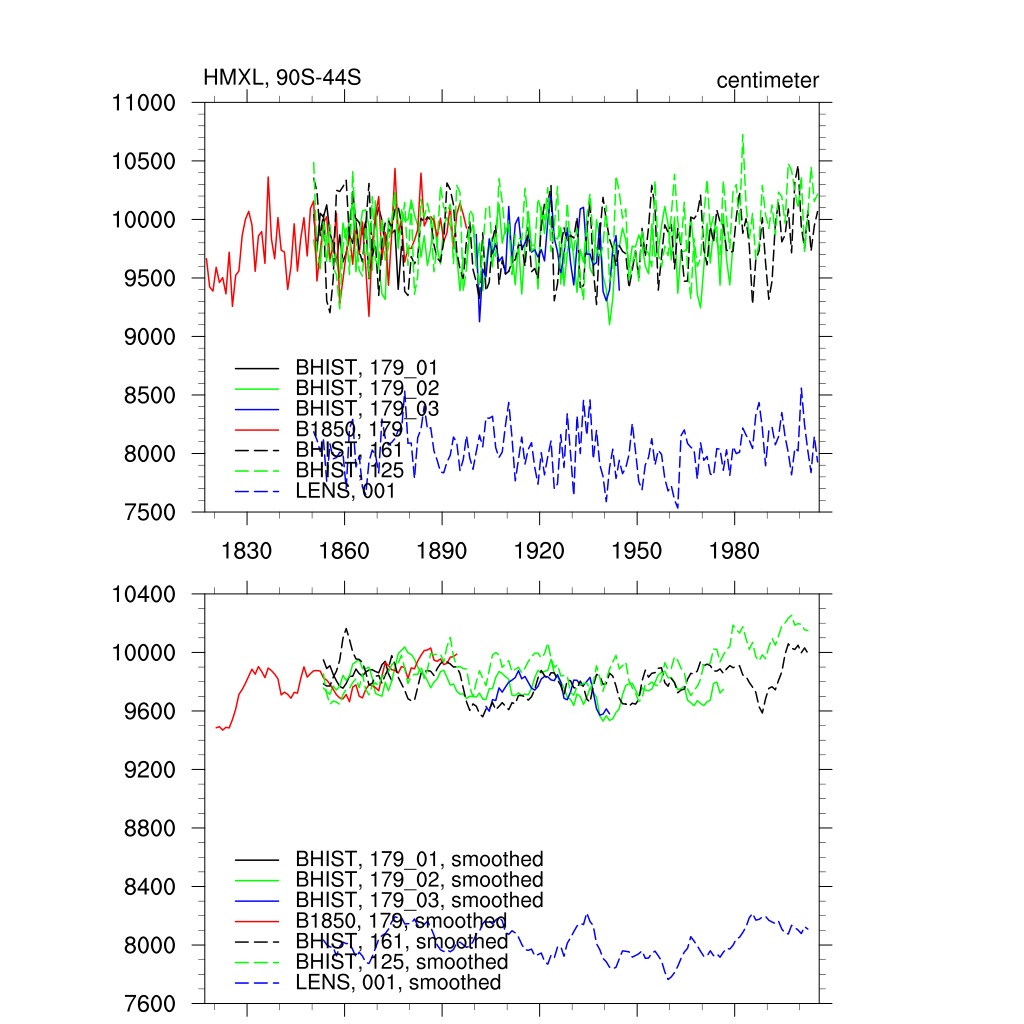The image size is (1024, 1024).
Task: Select the B1850, 179 legend entry in upper plot
Action: (348, 430)
